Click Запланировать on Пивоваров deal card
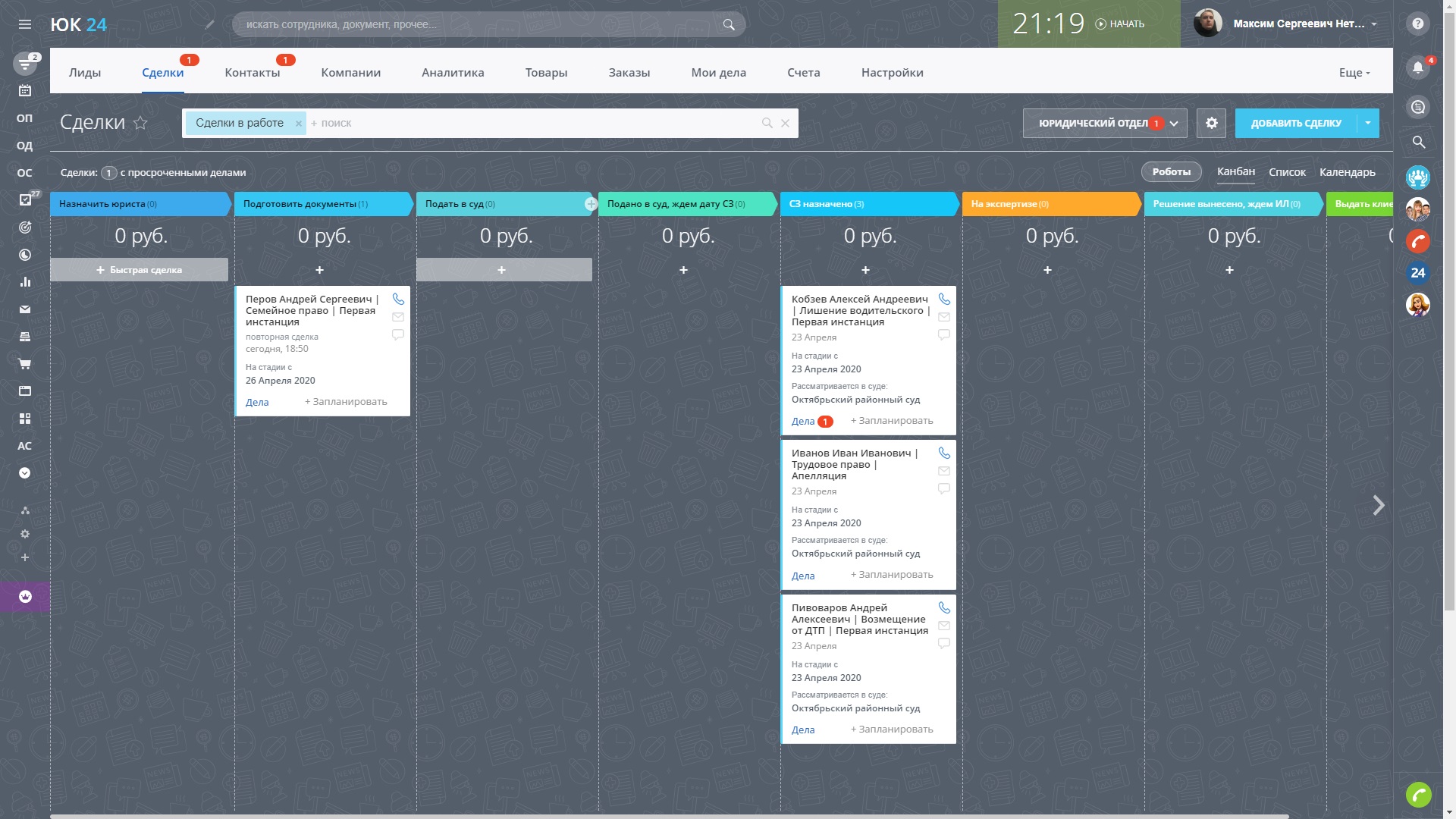1456x819 pixels. (x=892, y=730)
